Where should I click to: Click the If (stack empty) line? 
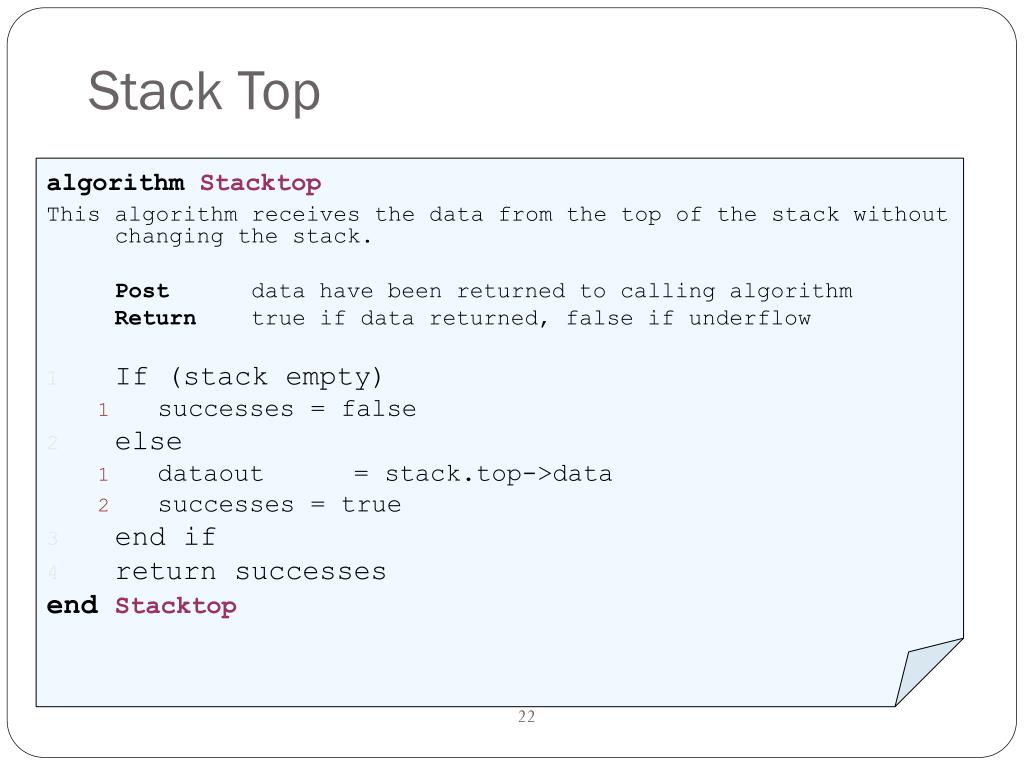click(248, 377)
